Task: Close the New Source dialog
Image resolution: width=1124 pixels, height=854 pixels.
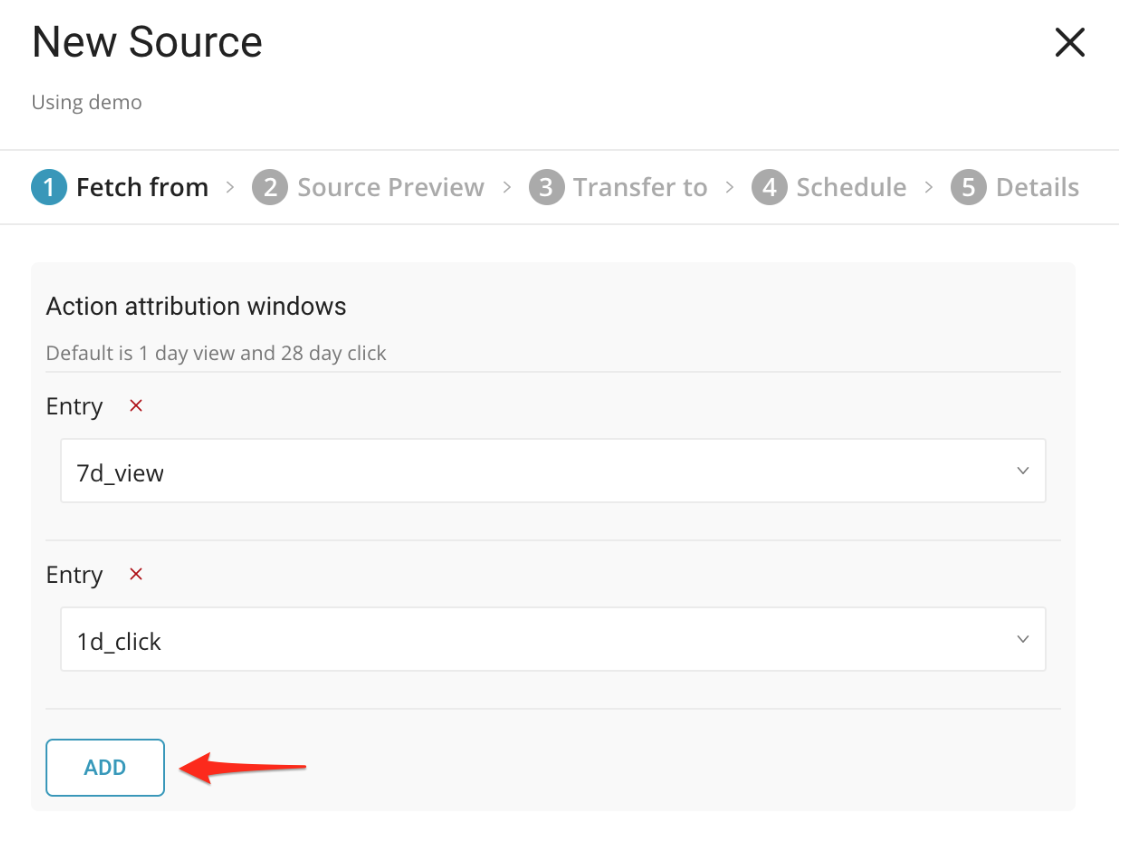Action: coord(1069,43)
